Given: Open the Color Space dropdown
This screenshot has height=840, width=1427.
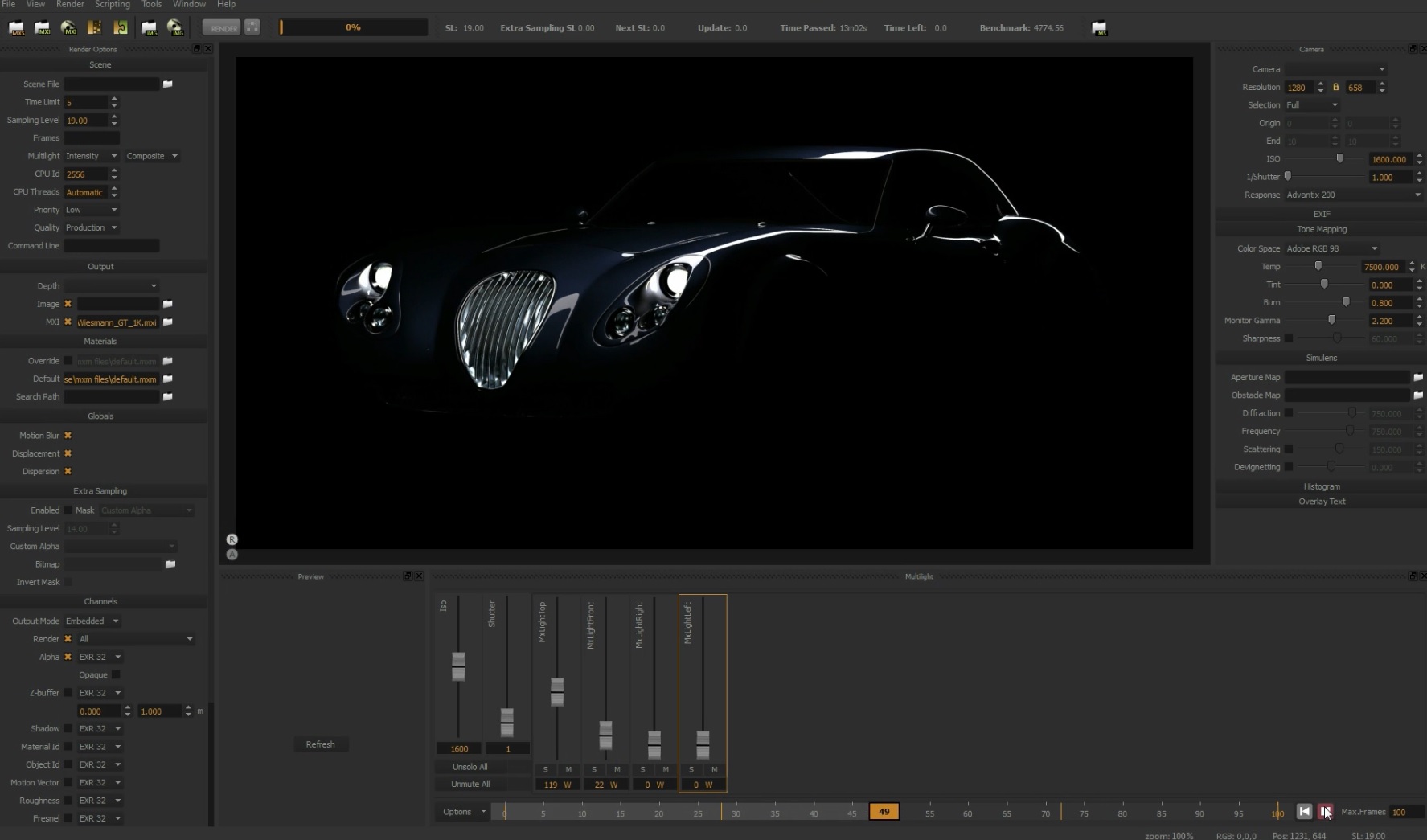Looking at the screenshot, I should point(1331,248).
